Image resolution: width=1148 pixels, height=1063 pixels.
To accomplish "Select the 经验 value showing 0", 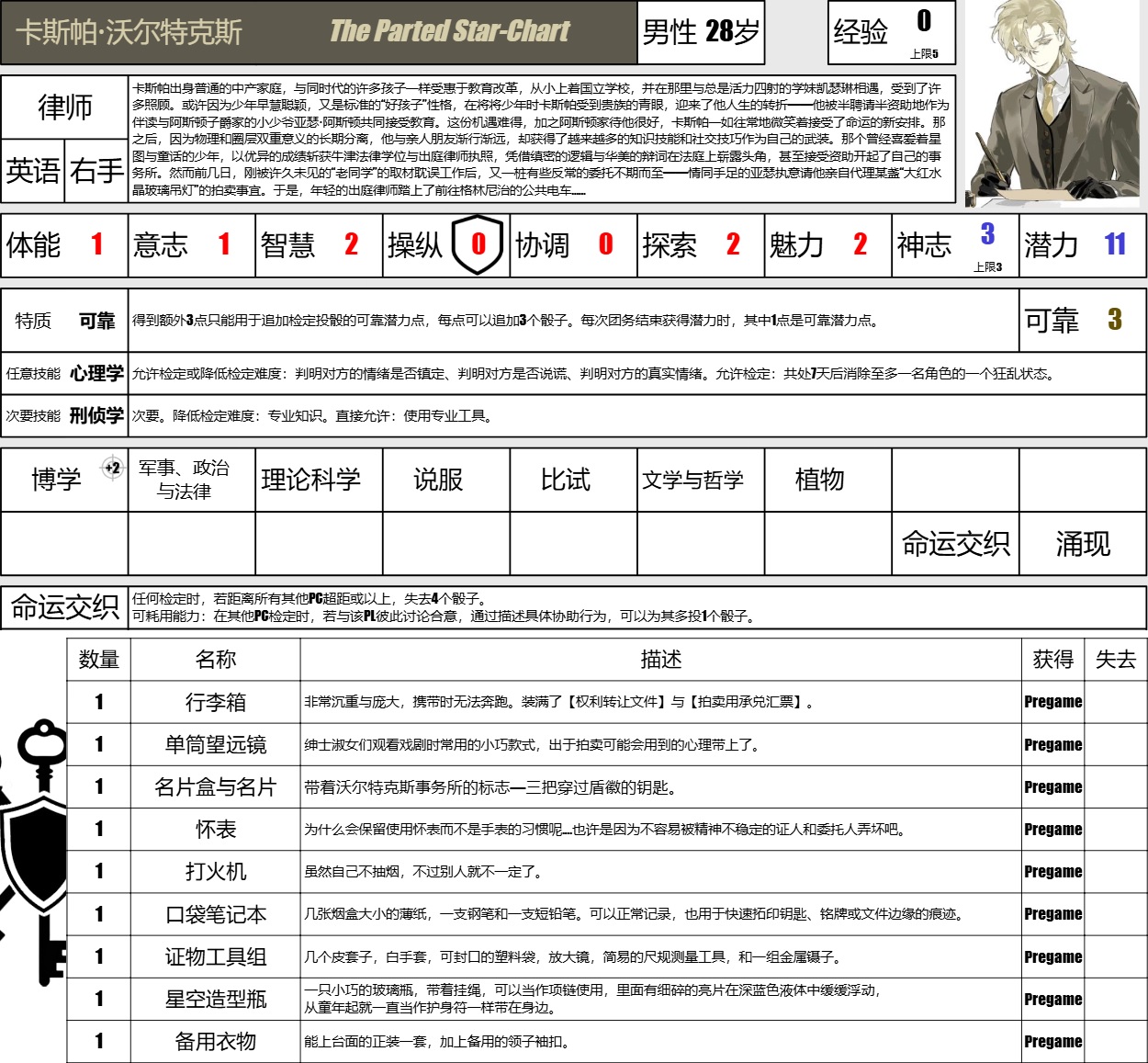I will pos(924,21).
